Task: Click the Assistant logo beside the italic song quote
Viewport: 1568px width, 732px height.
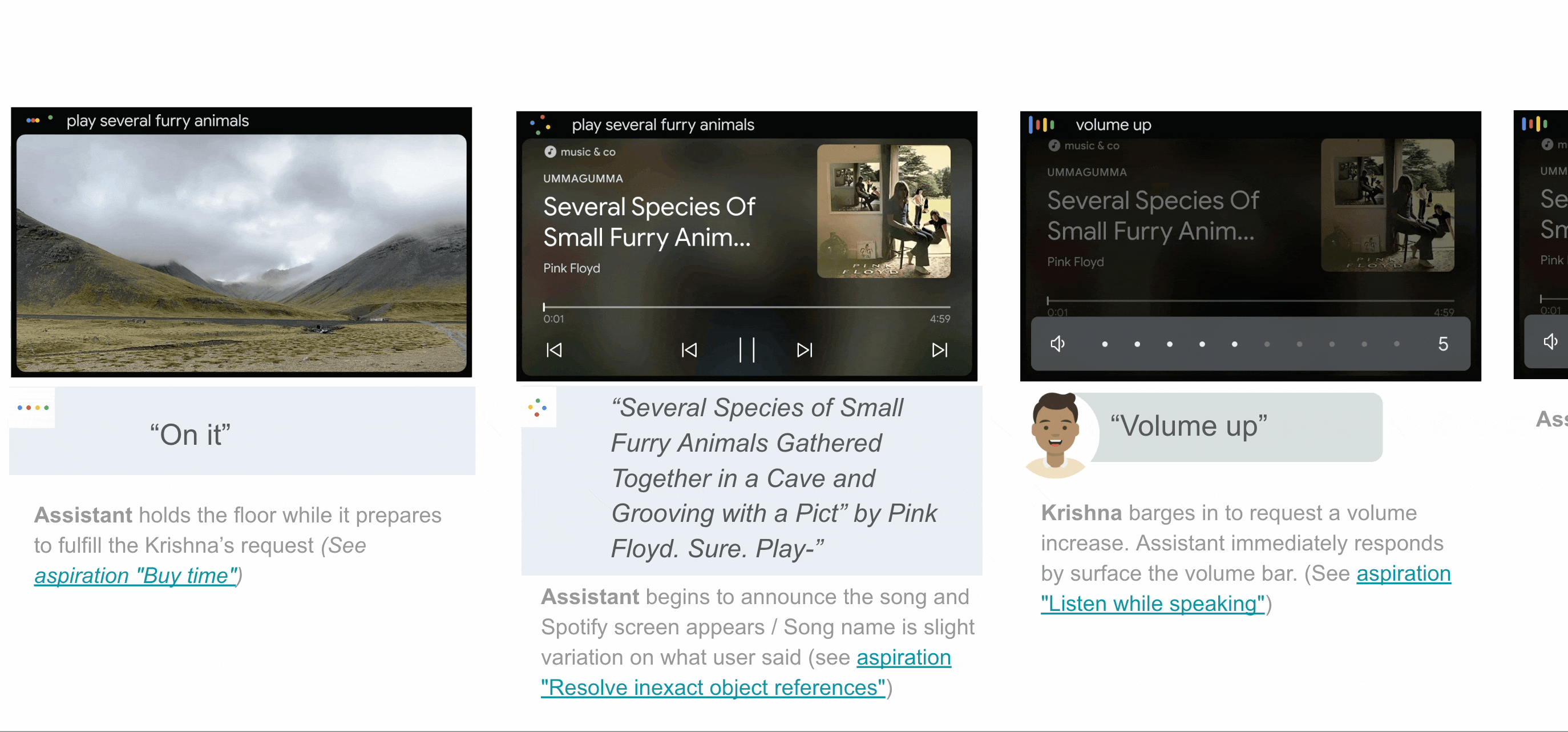Action: [x=538, y=408]
